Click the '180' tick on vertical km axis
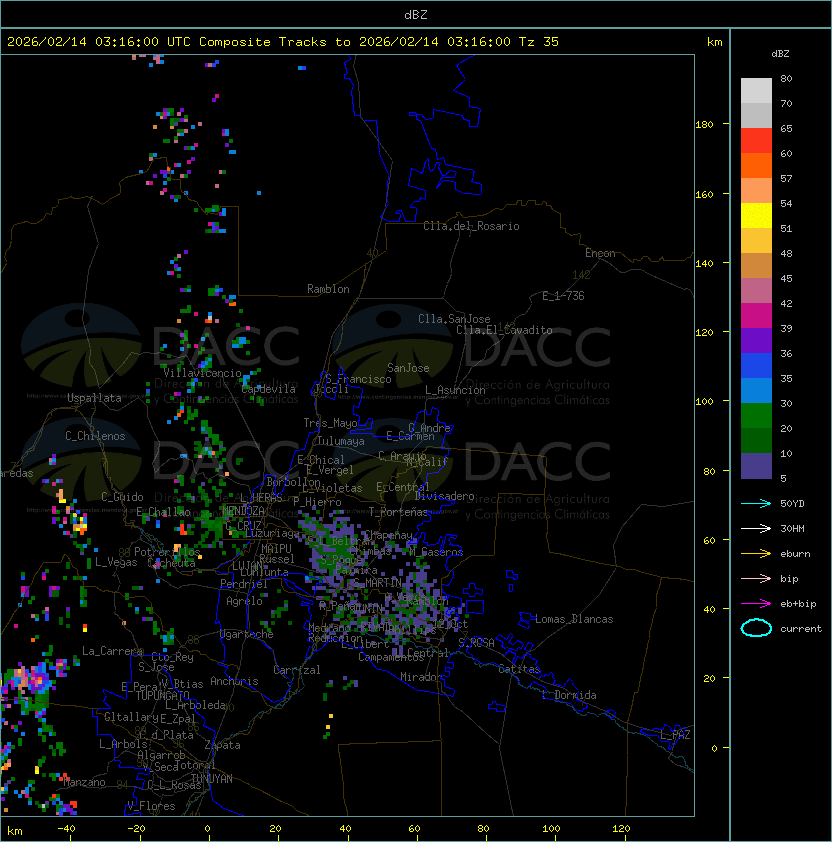832x842 pixels. (x=704, y=125)
